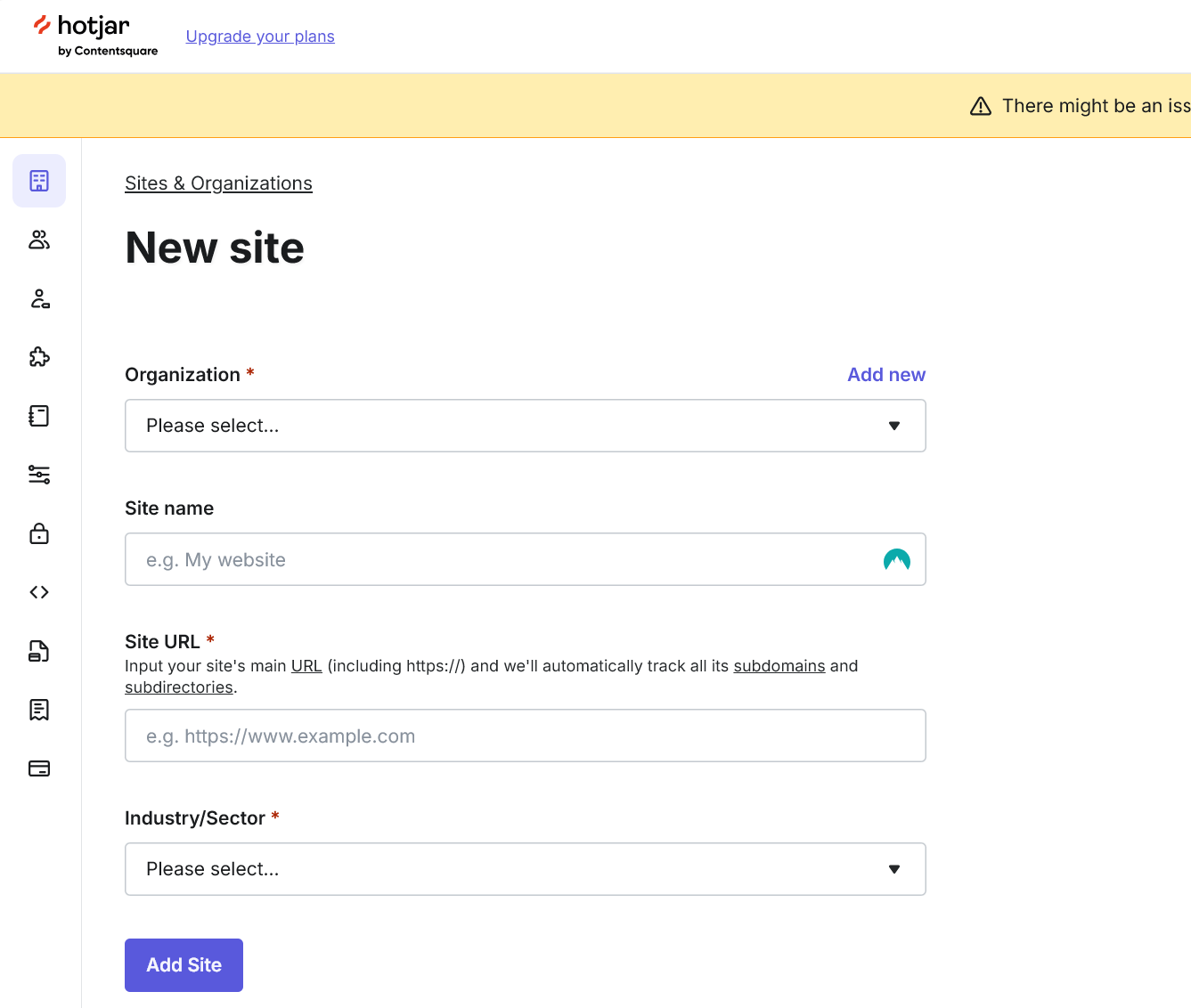Image resolution: width=1191 pixels, height=1008 pixels.
Task: Click the padlock security sidebar icon
Action: tap(39, 533)
